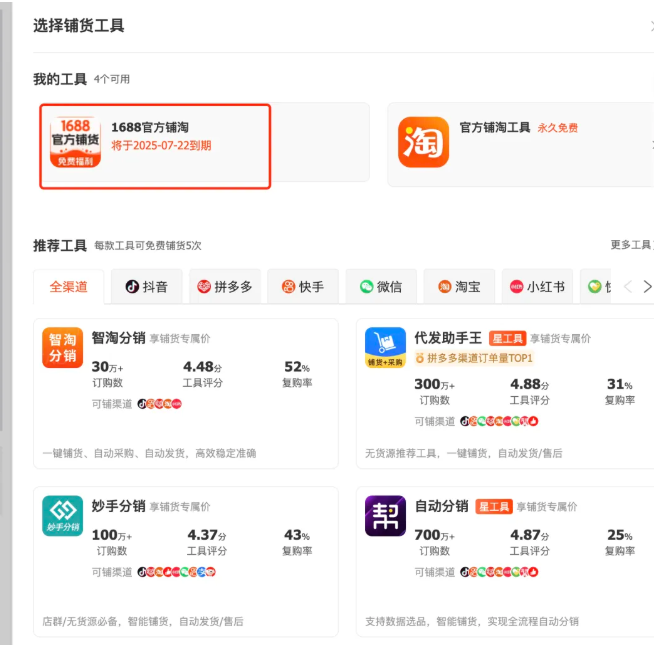Click 自动分销 supported channel icons row
Image resolution: width=654 pixels, height=651 pixels.
(499, 572)
